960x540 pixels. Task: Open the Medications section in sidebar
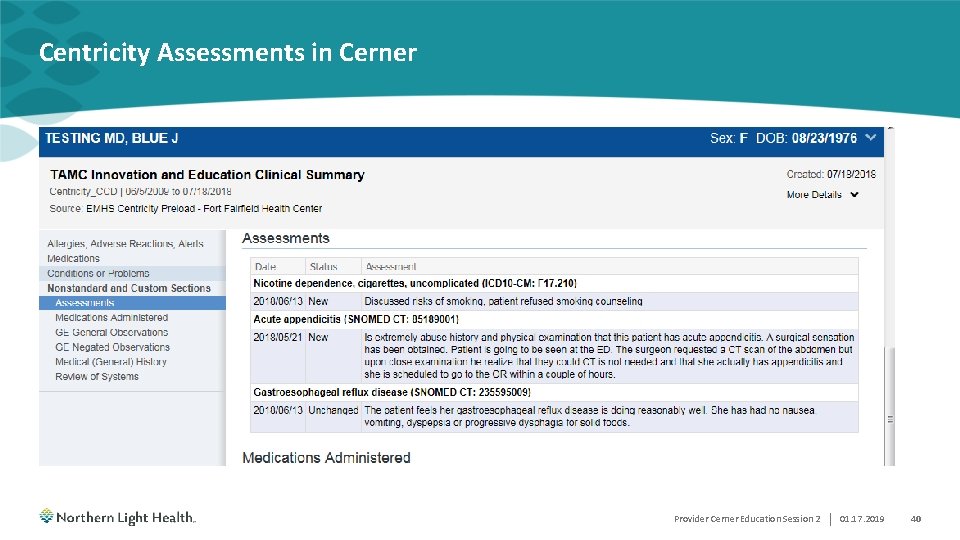pos(73,258)
